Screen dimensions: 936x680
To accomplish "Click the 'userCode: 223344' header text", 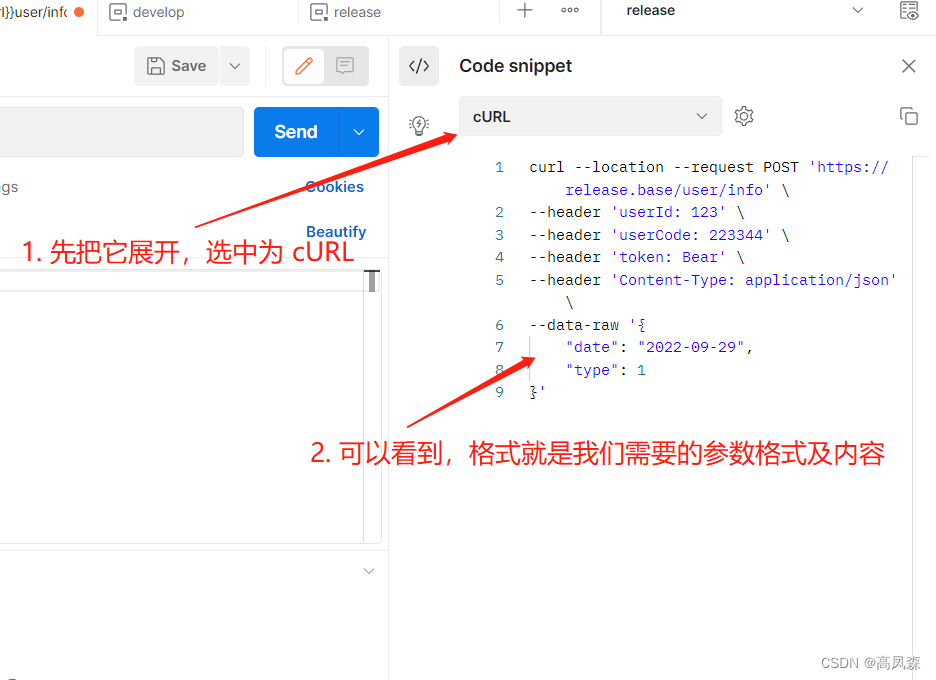I will [691, 235].
